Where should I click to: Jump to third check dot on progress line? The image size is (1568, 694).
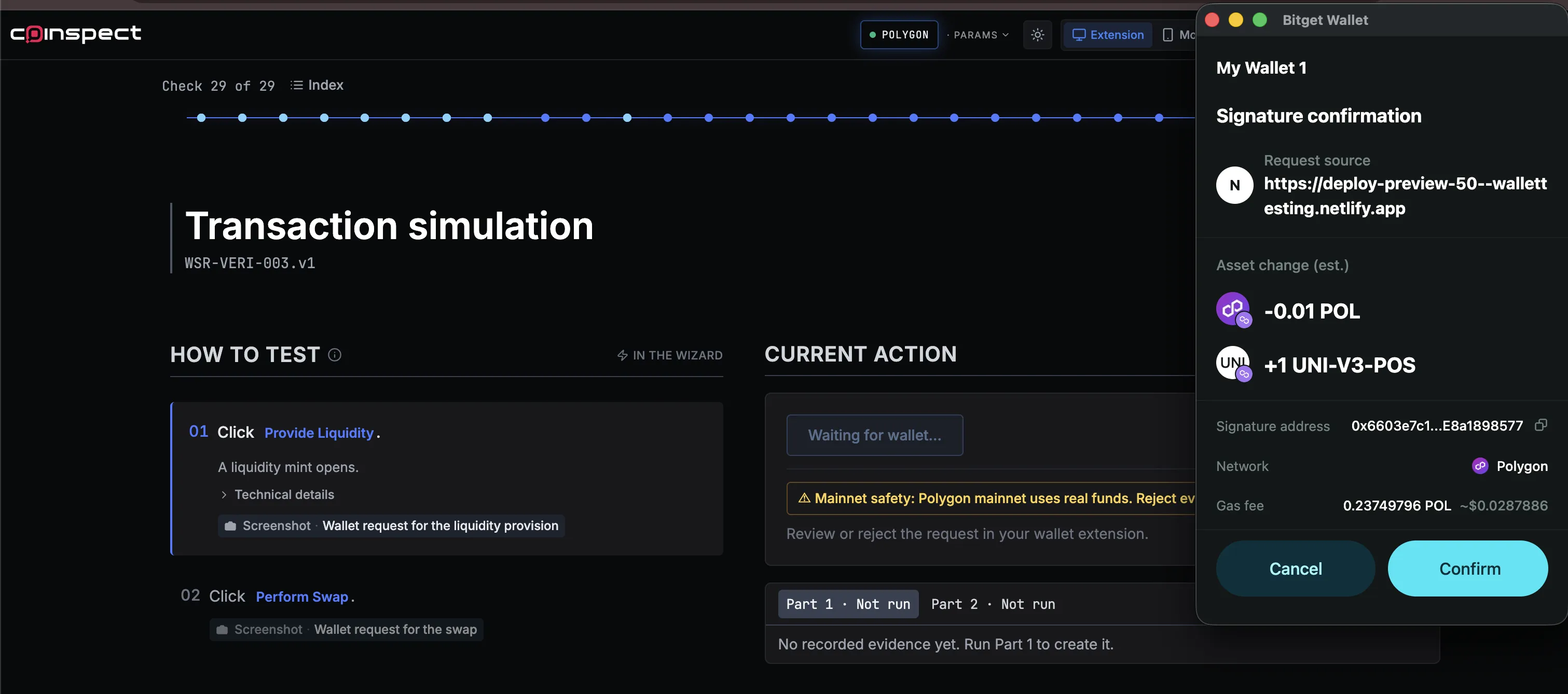pos(283,117)
